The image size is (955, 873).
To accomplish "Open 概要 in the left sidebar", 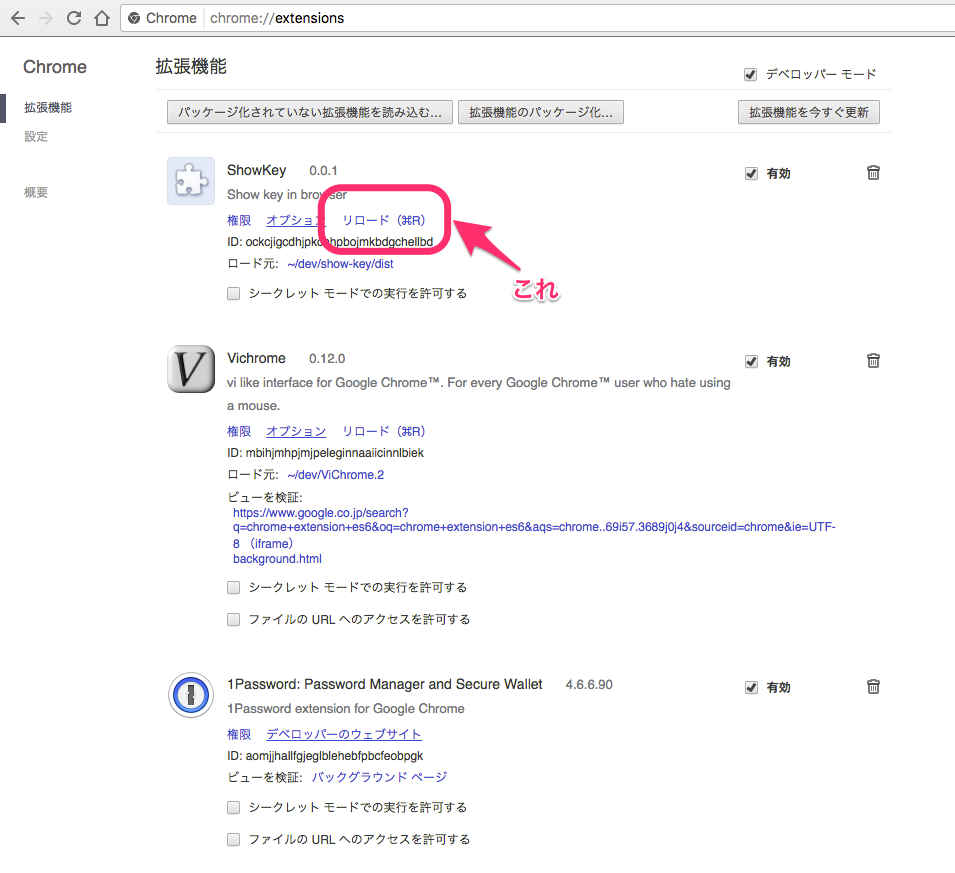I will click(x=36, y=192).
